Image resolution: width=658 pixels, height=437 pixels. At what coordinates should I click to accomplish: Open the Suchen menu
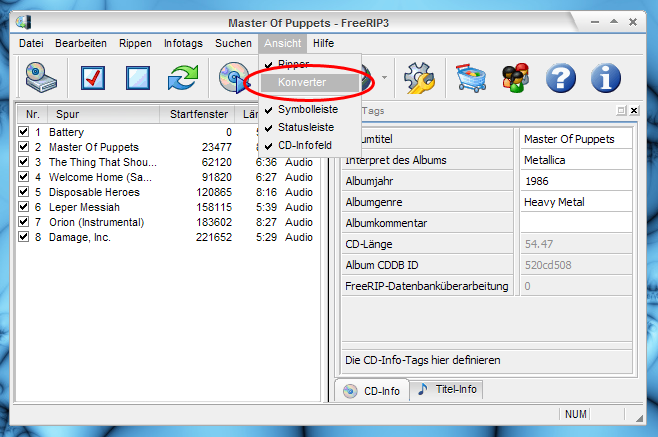tap(233, 43)
